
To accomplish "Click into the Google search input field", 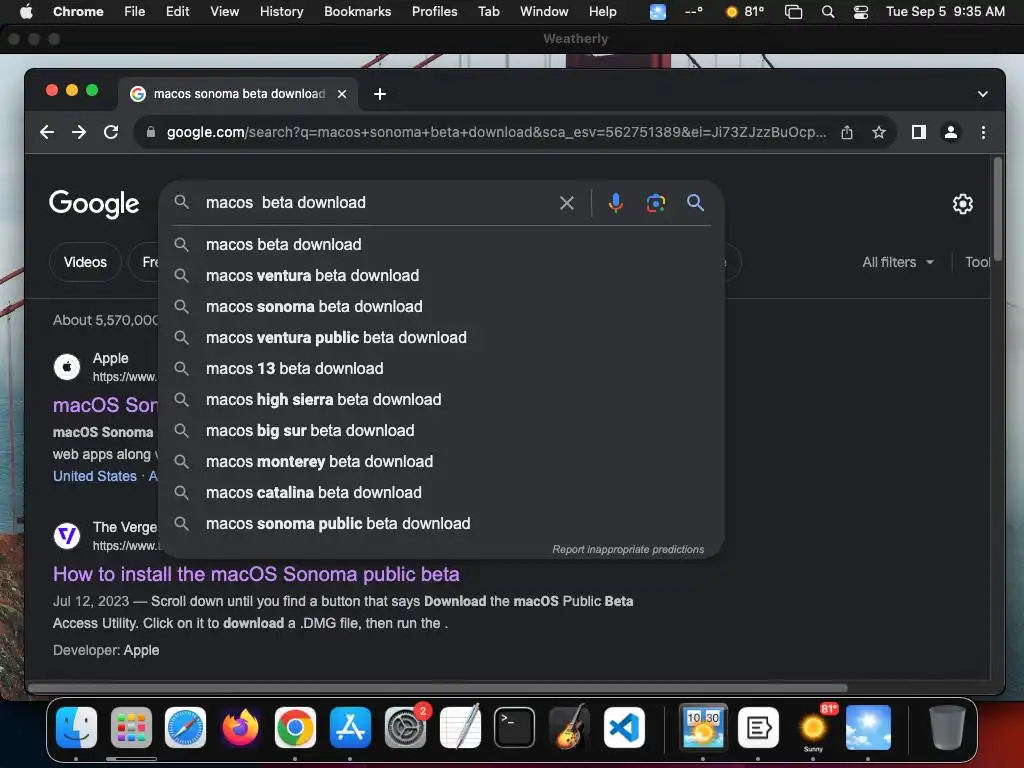I will coord(377,203).
